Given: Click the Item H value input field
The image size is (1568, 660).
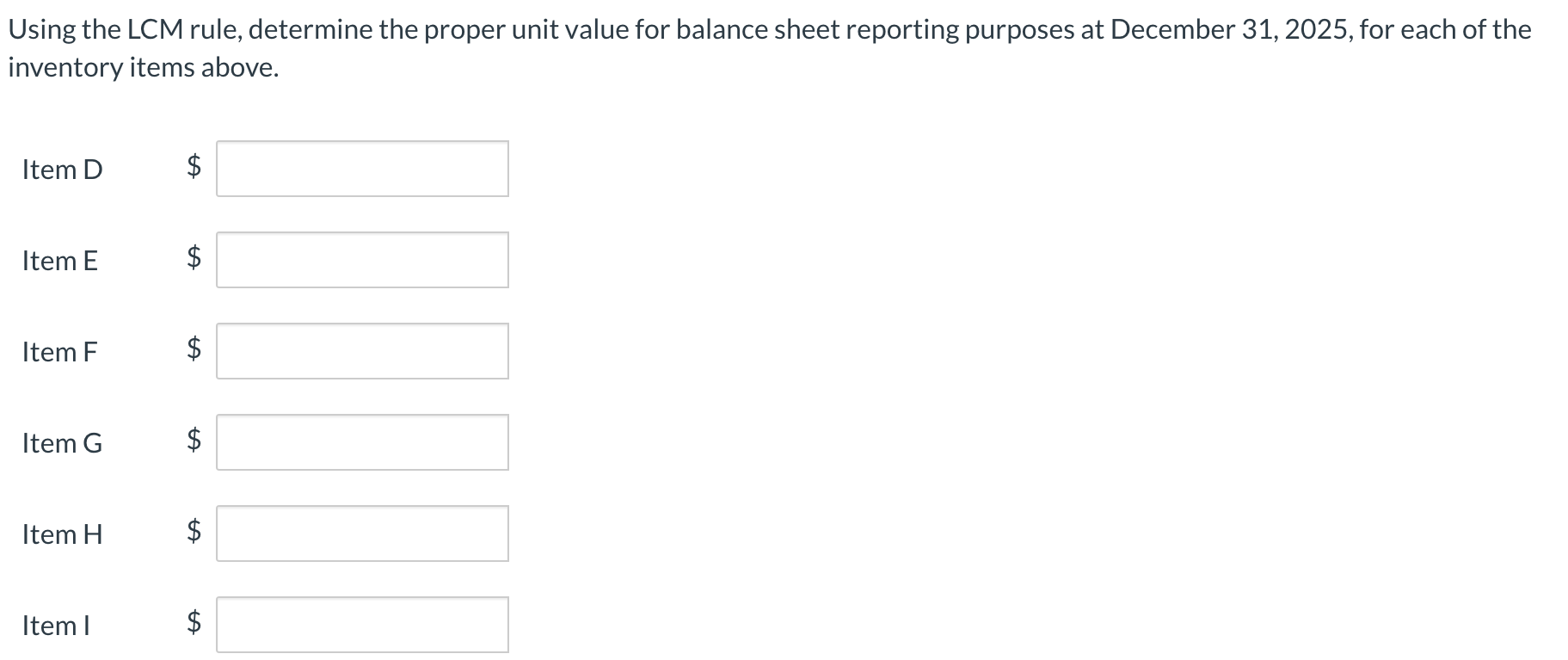Looking at the screenshot, I should (361, 534).
